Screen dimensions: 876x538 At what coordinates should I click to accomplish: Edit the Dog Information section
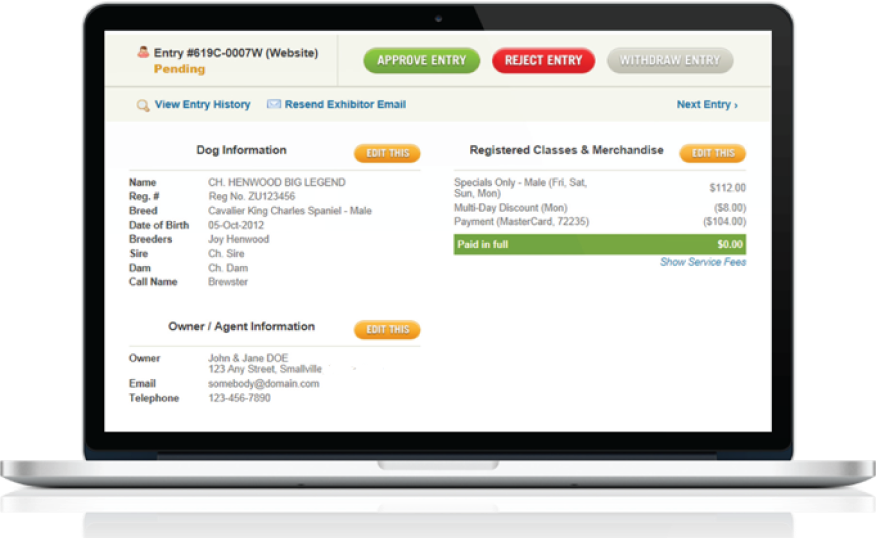[387, 154]
